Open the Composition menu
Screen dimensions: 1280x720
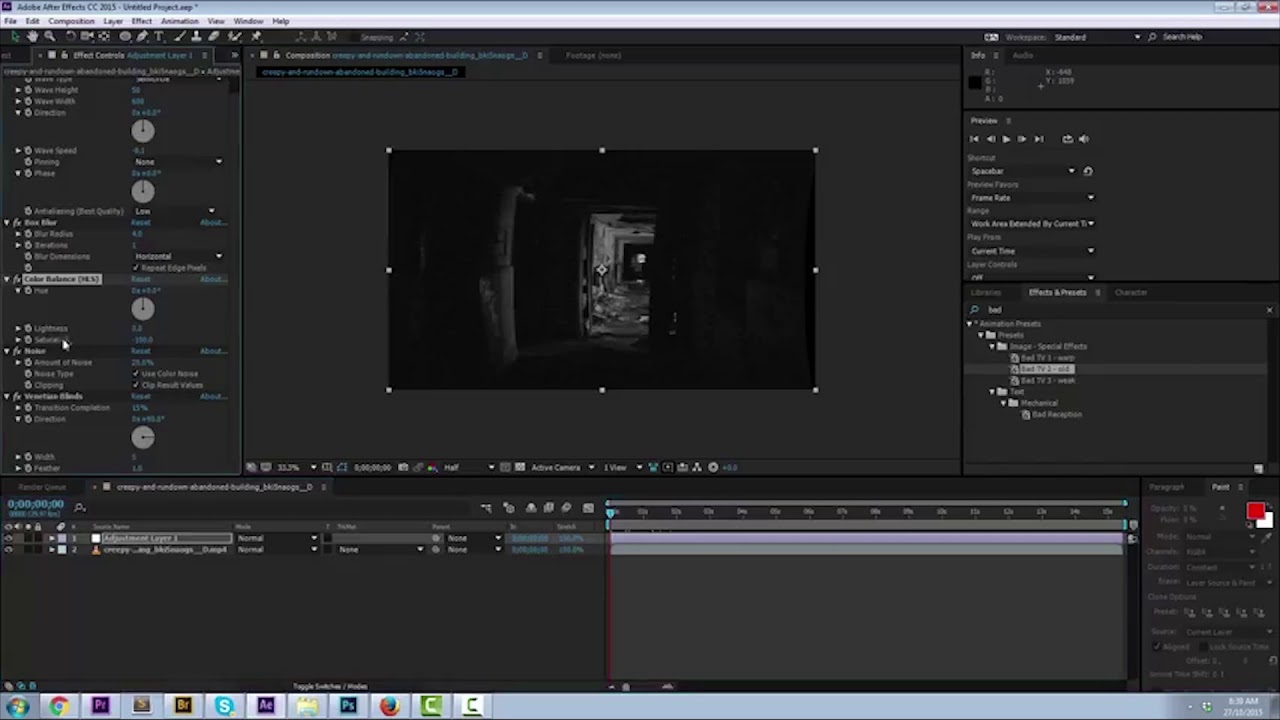[71, 21]
